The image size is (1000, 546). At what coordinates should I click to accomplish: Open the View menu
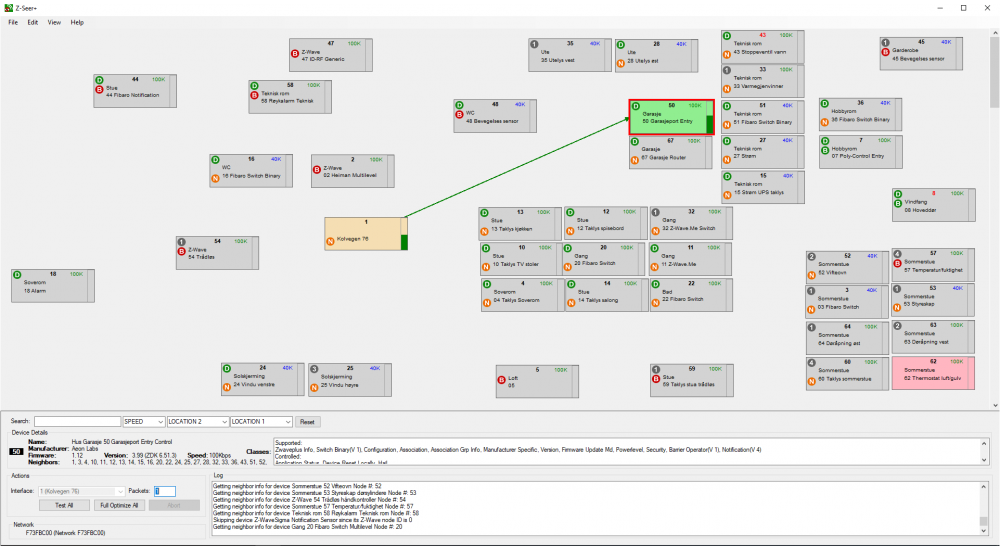(54, 22)
